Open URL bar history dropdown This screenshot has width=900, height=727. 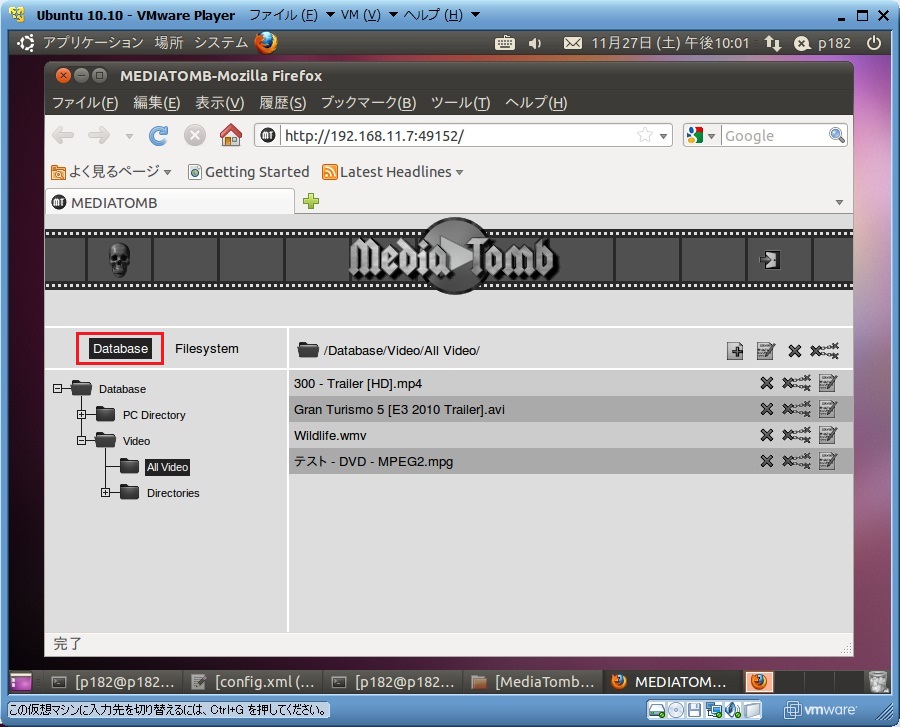(x=664, y=136)
